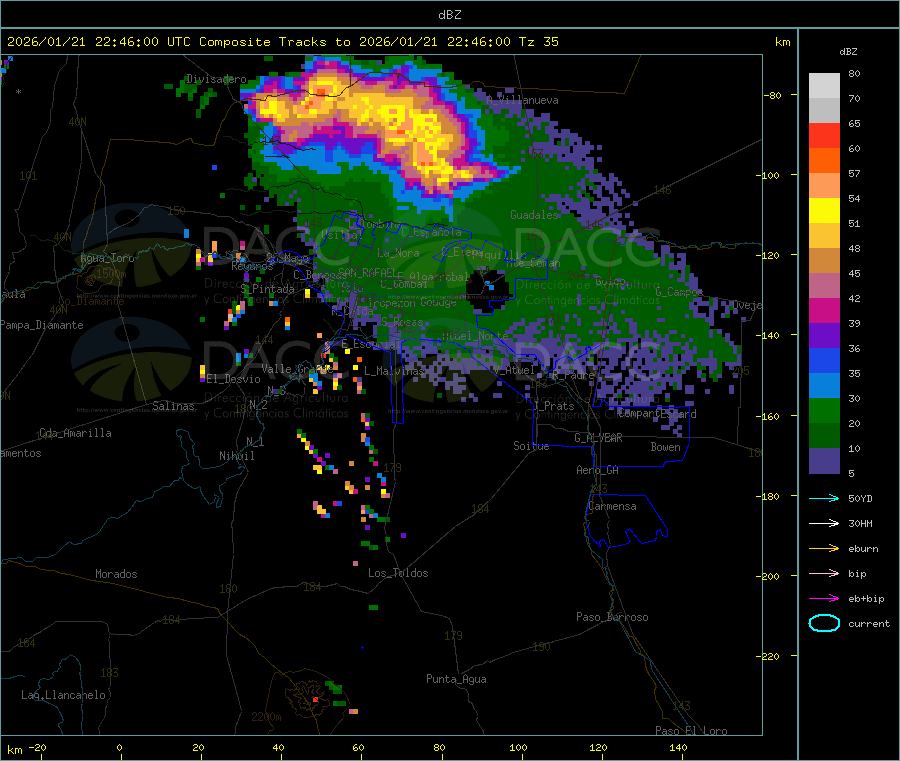The width and height of the screenshot is (900, 761).
Task: Click the El_Desvio map label
Action: point(234,379)
